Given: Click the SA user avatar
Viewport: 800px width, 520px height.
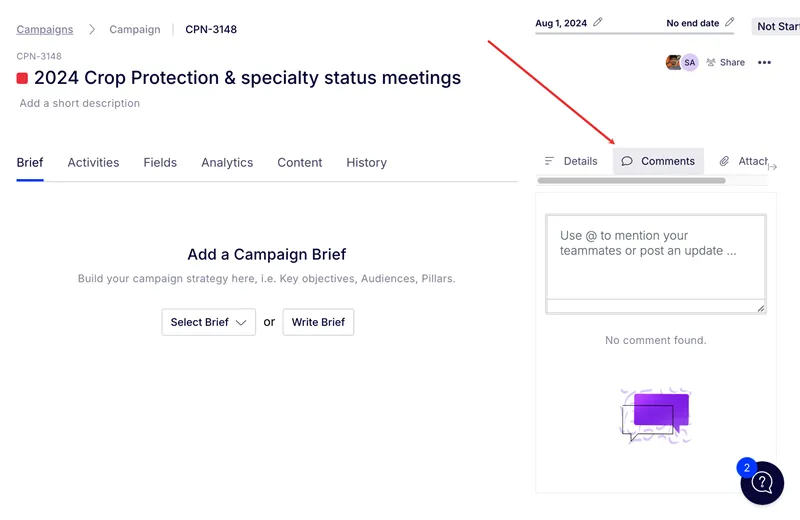Looking at the screenshot, I should click(689, 62).
